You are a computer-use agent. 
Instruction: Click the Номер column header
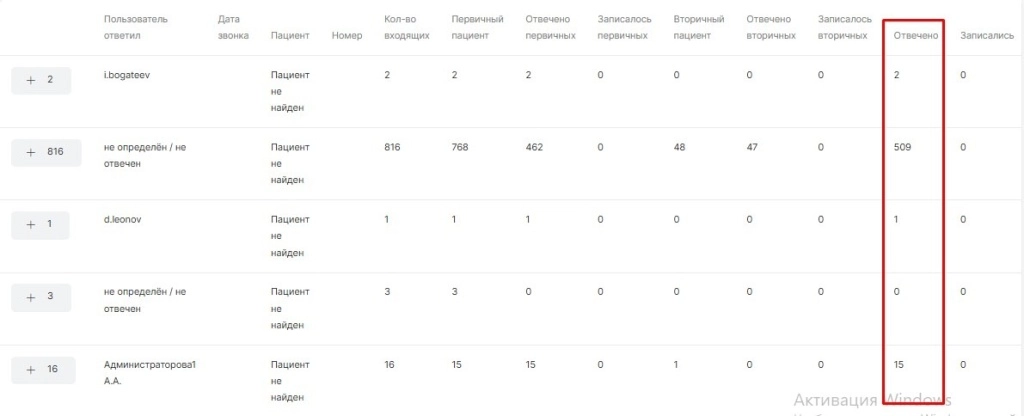pos(346,36)
